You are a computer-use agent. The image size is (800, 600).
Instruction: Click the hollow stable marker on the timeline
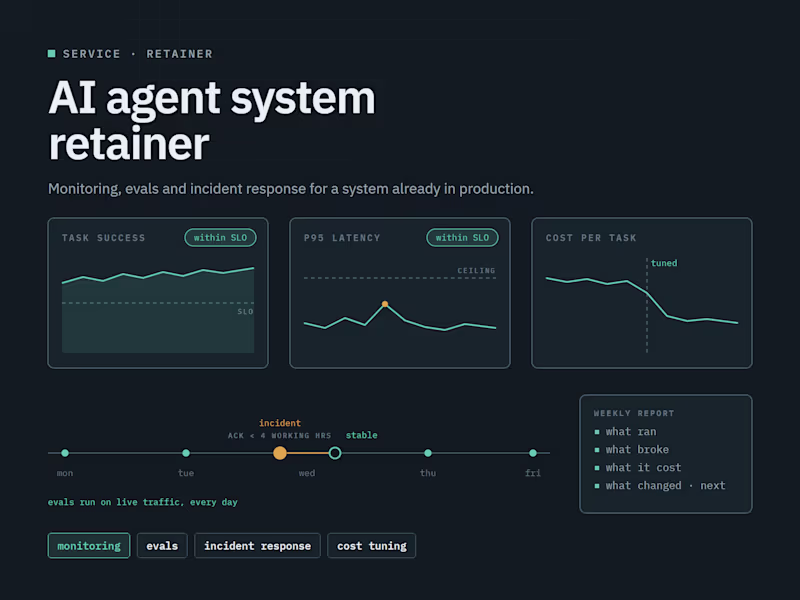click(335, 453)
